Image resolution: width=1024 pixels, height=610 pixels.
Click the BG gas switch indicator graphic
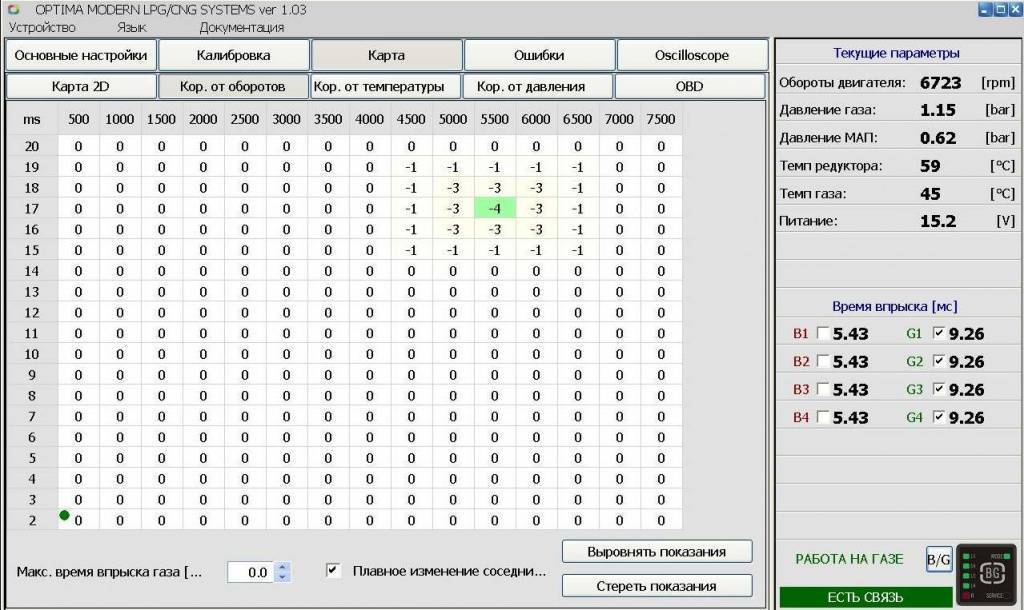click(993, 573)
